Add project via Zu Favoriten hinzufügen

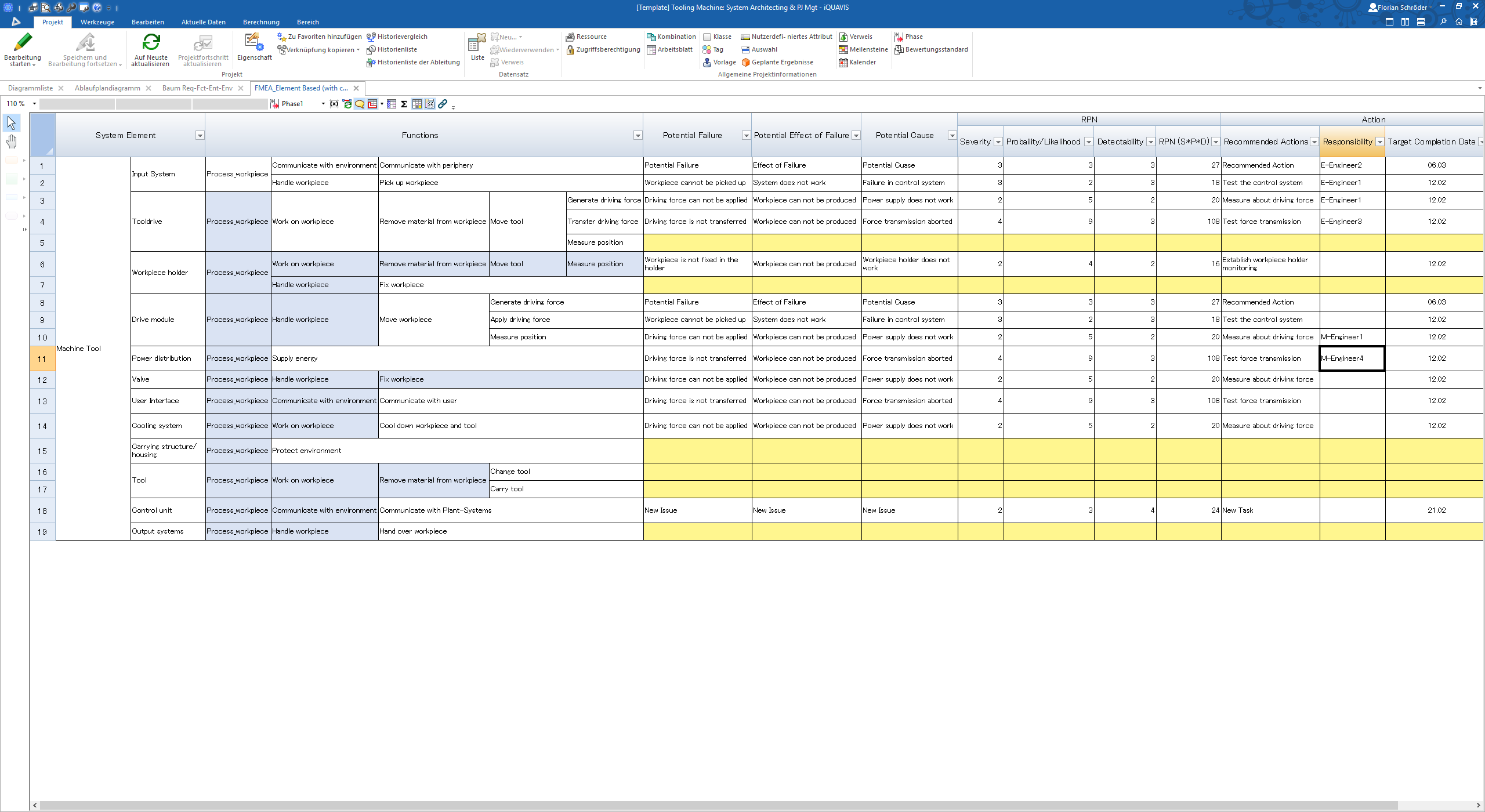(x=320, y=37)
